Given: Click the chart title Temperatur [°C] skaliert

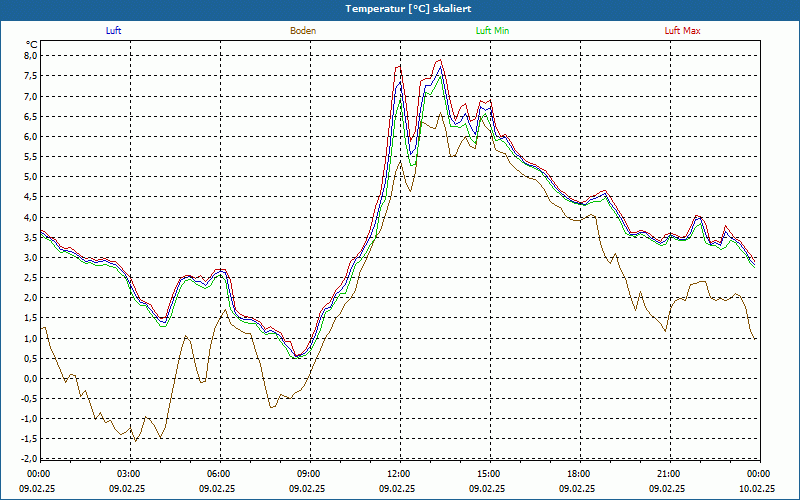Looking at the screenshot, I should 408,9.
